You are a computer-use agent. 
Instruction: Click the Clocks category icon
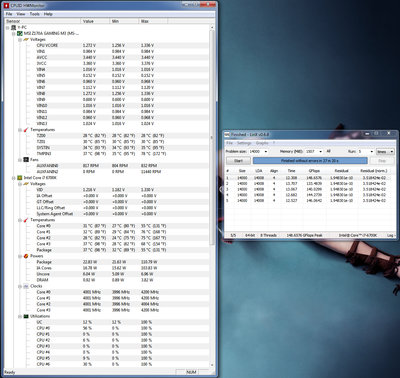[26, 286]
